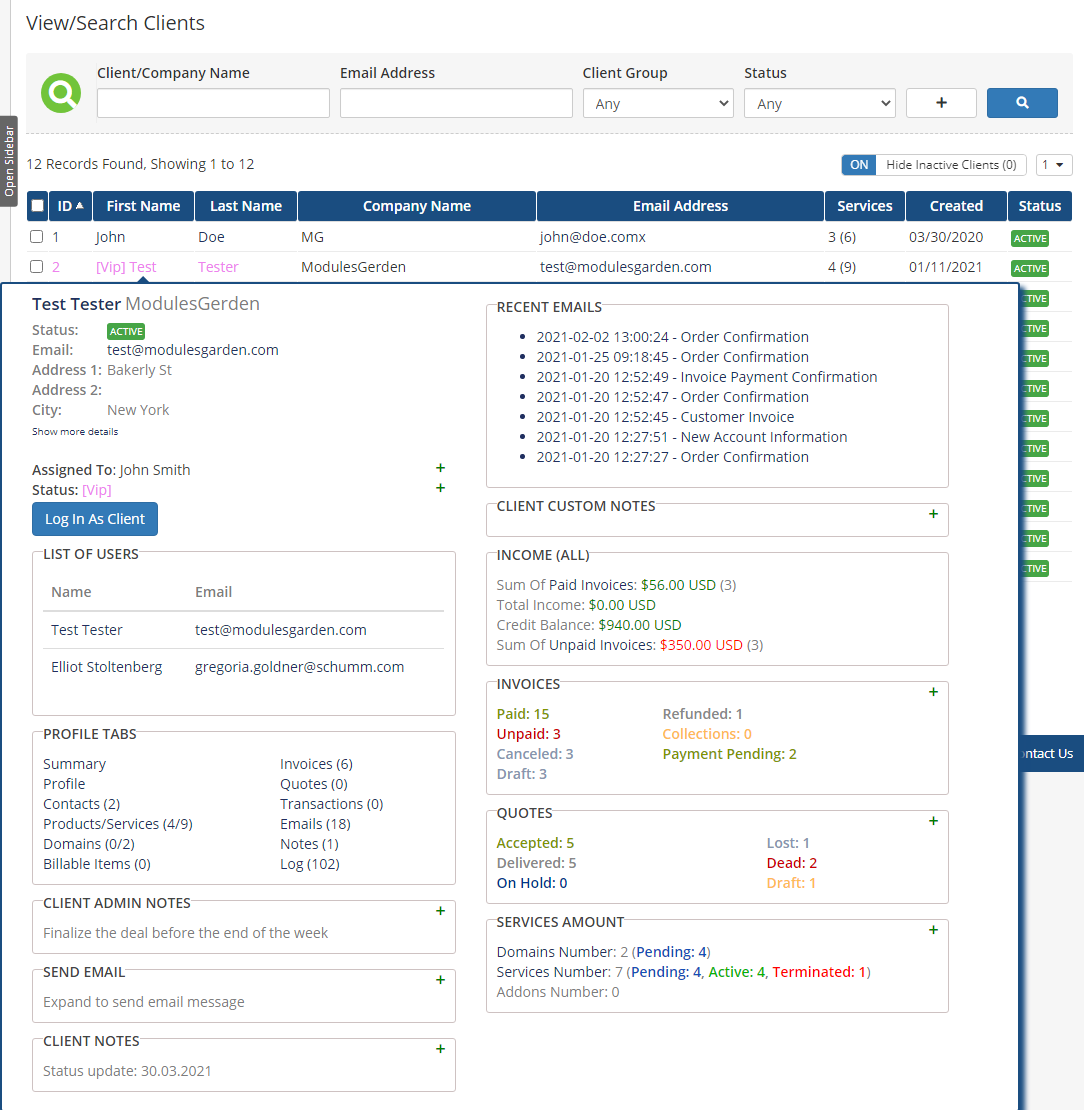The image size is (1084, 1110).
Task: Sort by Company Name column header
Action: point(416,206)
